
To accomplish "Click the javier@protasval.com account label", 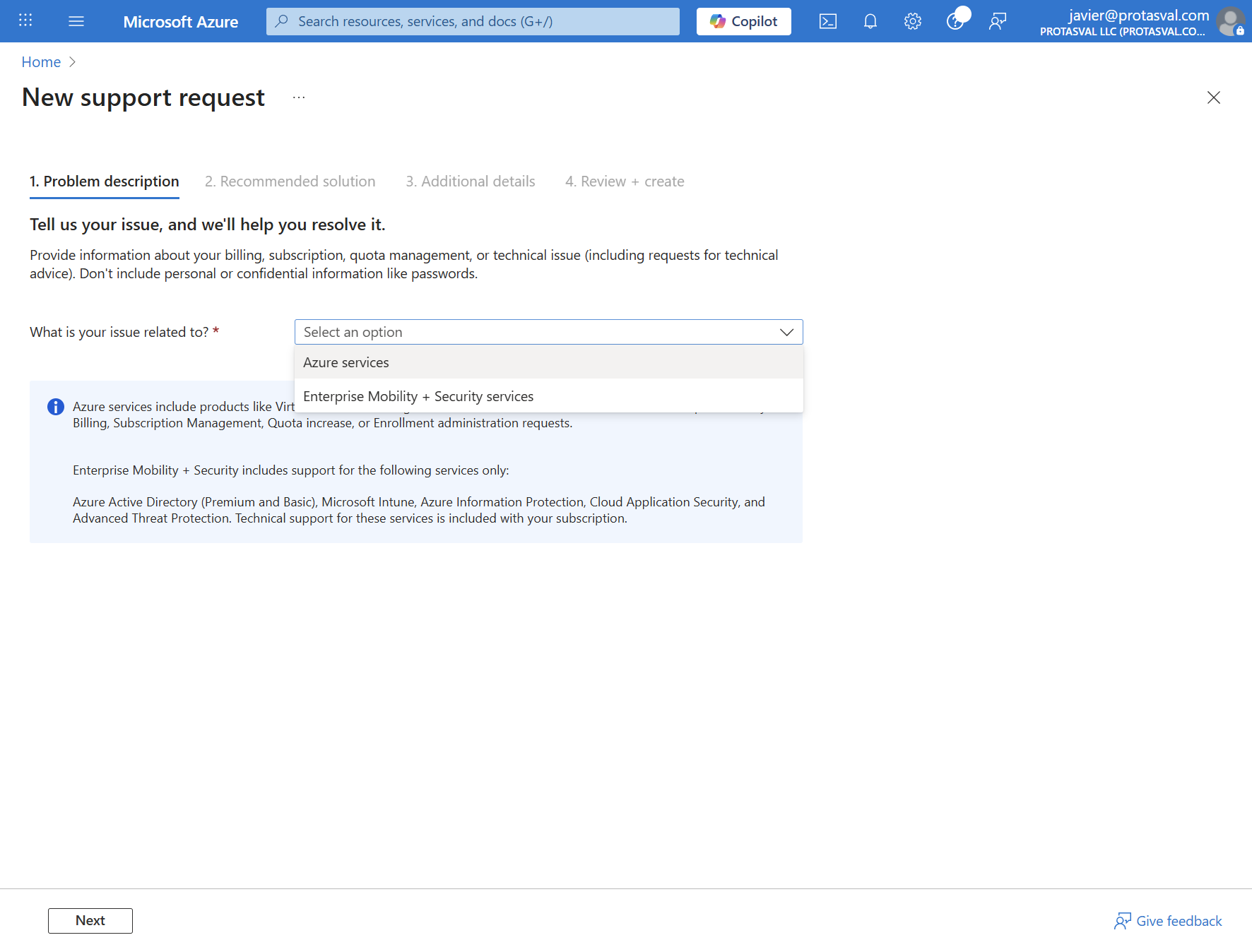I will click(x=1139, y=15).
